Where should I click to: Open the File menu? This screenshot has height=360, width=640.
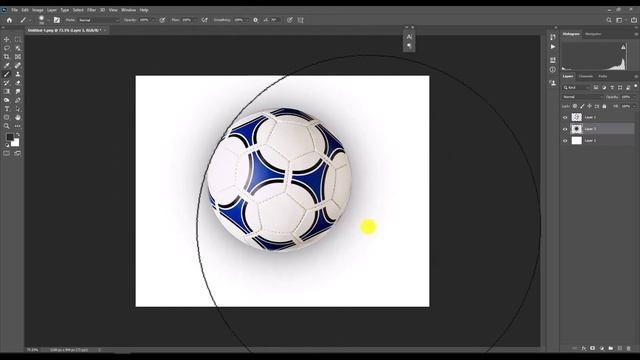(x=14, y=10)
